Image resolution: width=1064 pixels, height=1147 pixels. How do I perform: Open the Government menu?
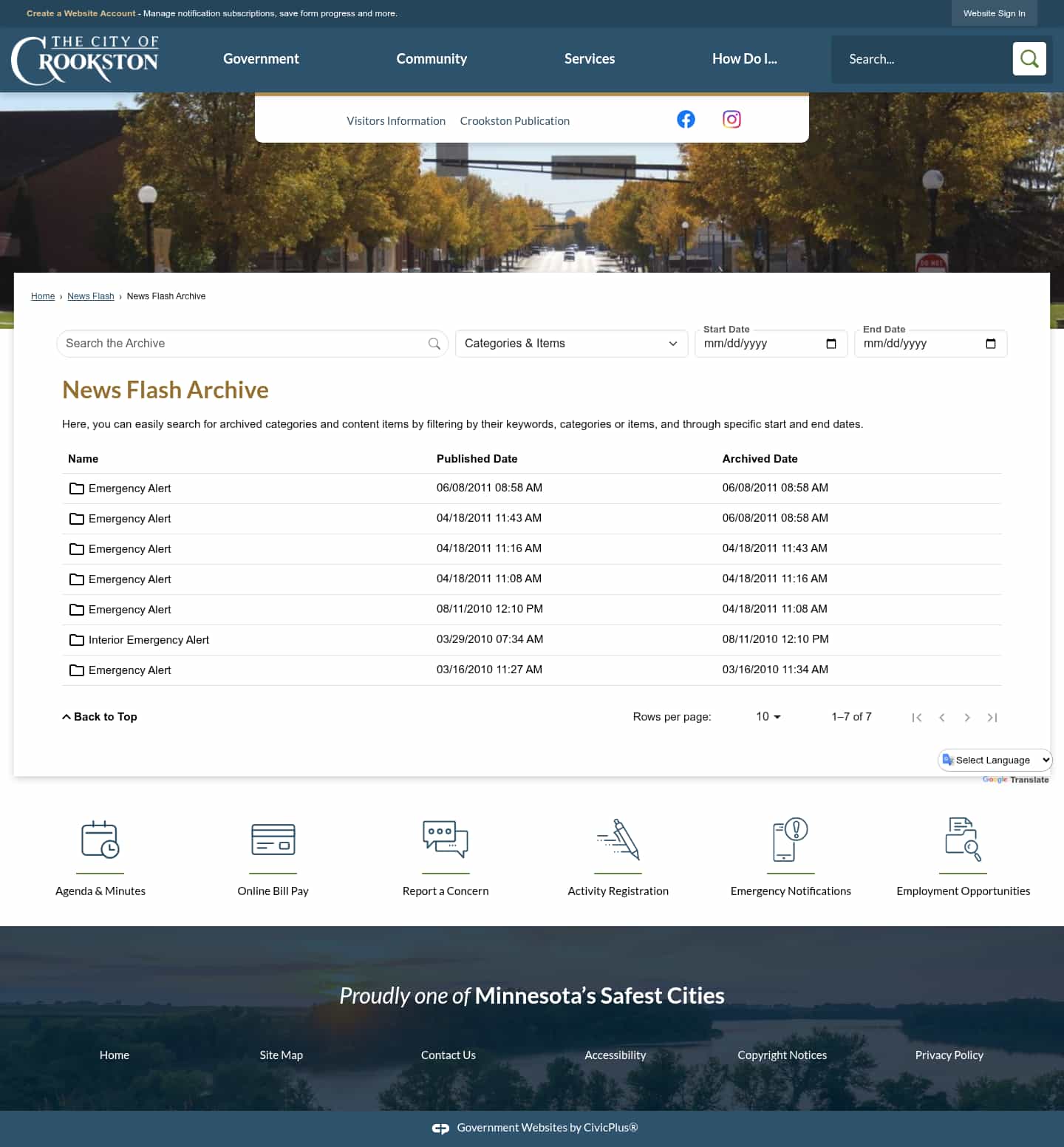tap(261, 59)
